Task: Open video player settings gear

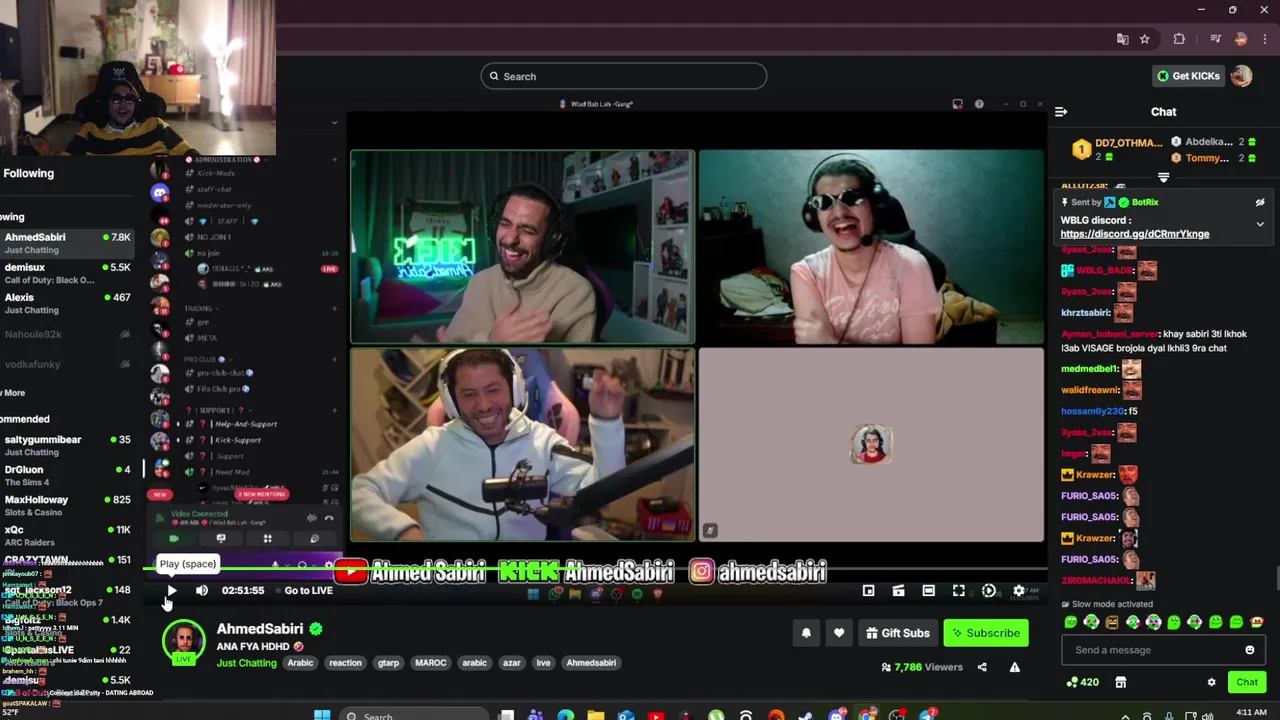Action: (1019, 591)
